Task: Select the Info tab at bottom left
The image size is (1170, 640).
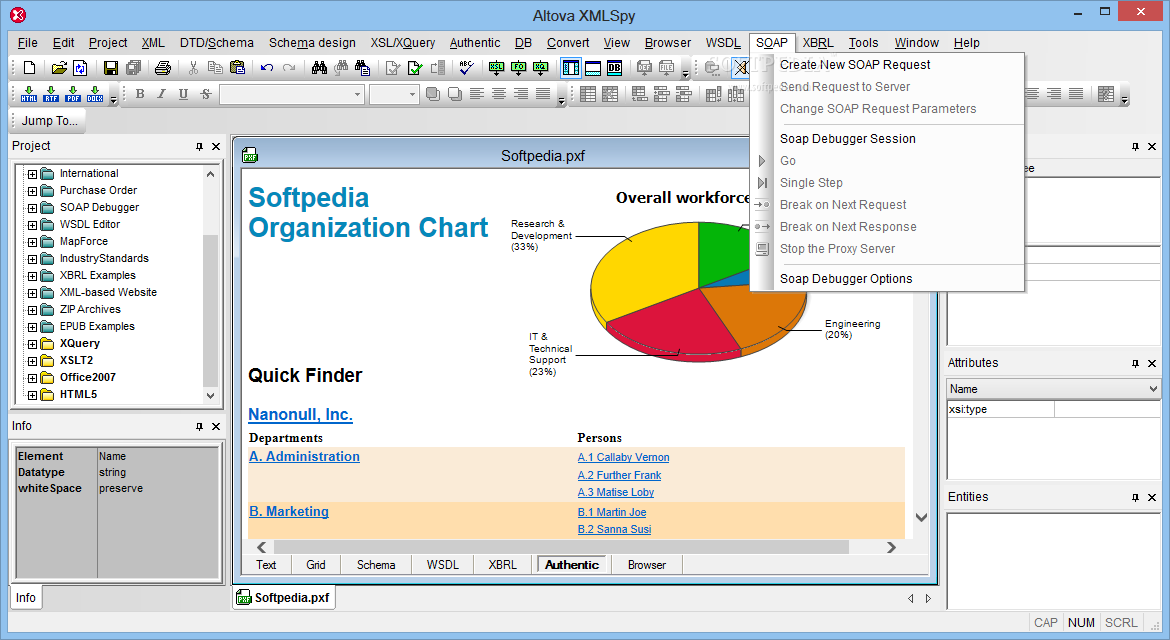Action: pos(25,597)
